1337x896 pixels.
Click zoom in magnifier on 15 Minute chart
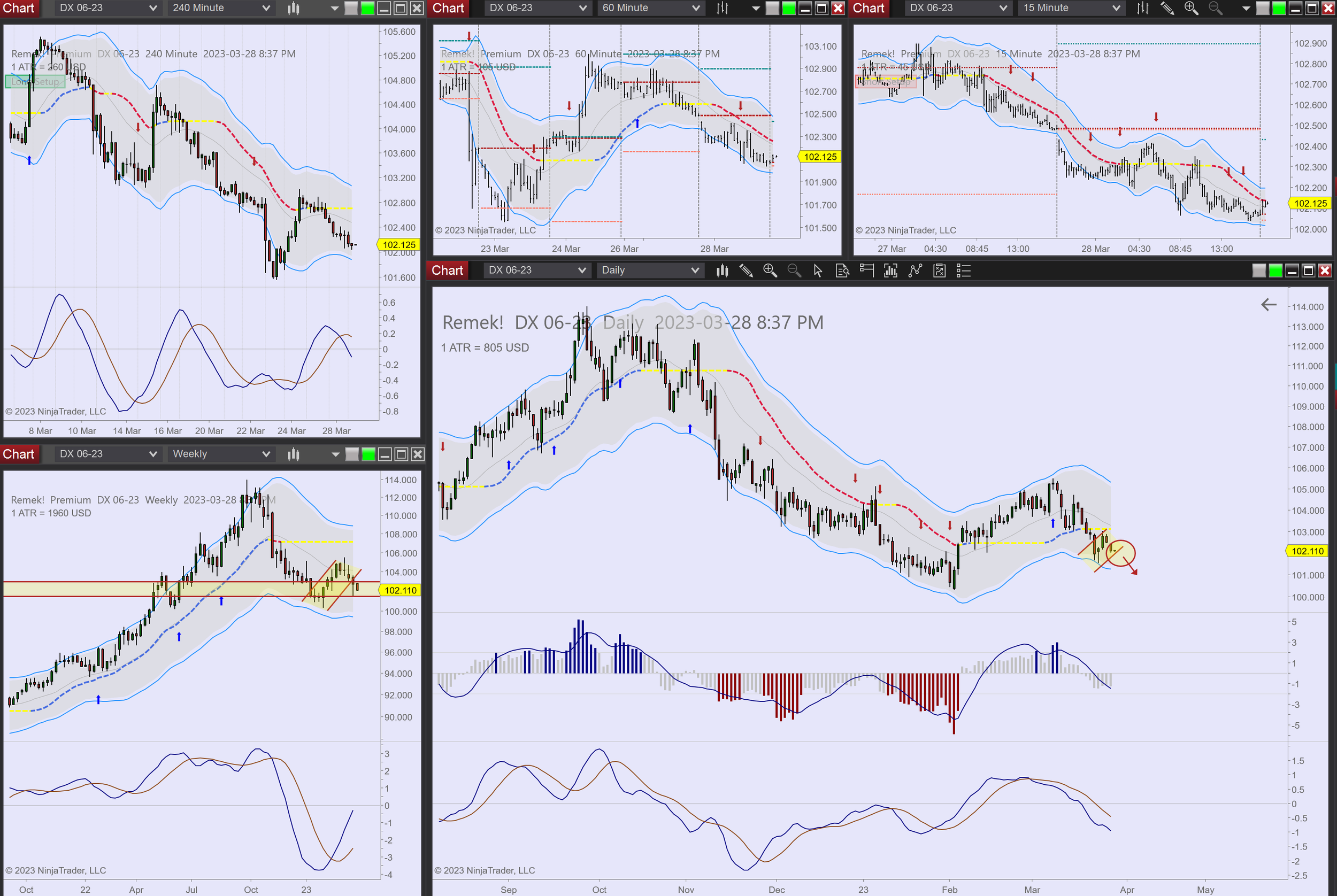tap(1191, 8)
